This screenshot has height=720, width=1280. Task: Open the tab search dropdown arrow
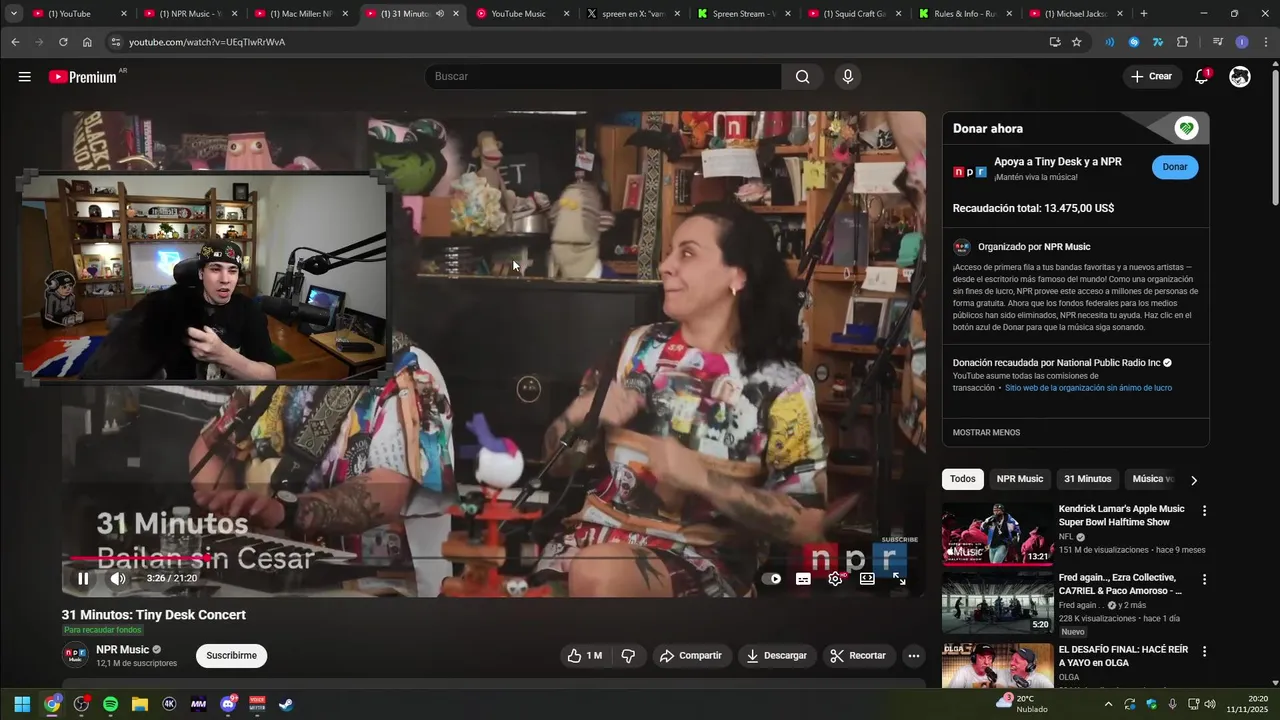tap(14, 14)
